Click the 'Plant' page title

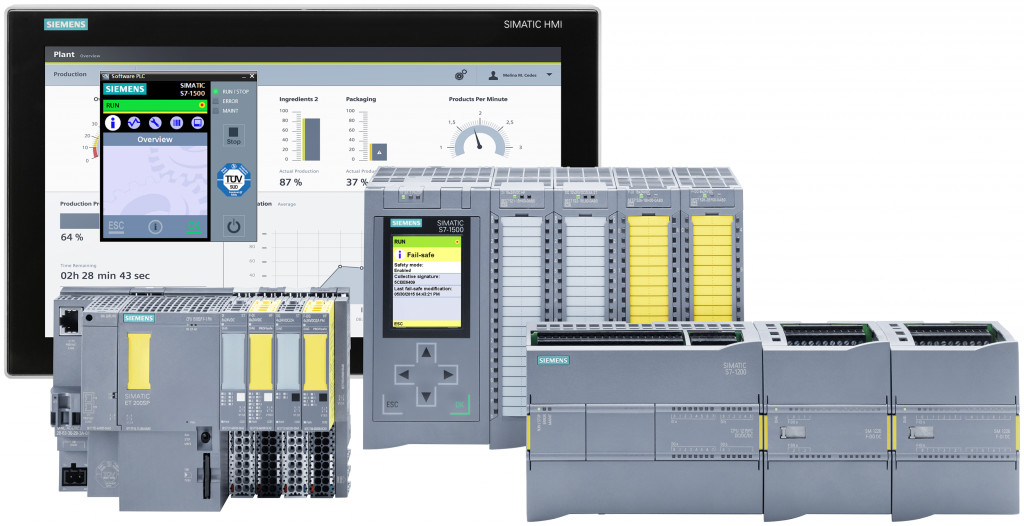pyautogui.click(x=64, y=54)
